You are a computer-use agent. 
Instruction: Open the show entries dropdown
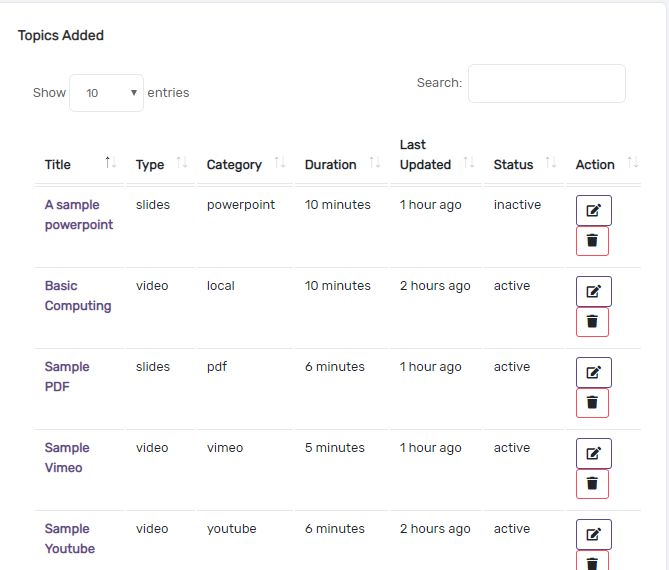pyautogui.click(x=106, y=93)
